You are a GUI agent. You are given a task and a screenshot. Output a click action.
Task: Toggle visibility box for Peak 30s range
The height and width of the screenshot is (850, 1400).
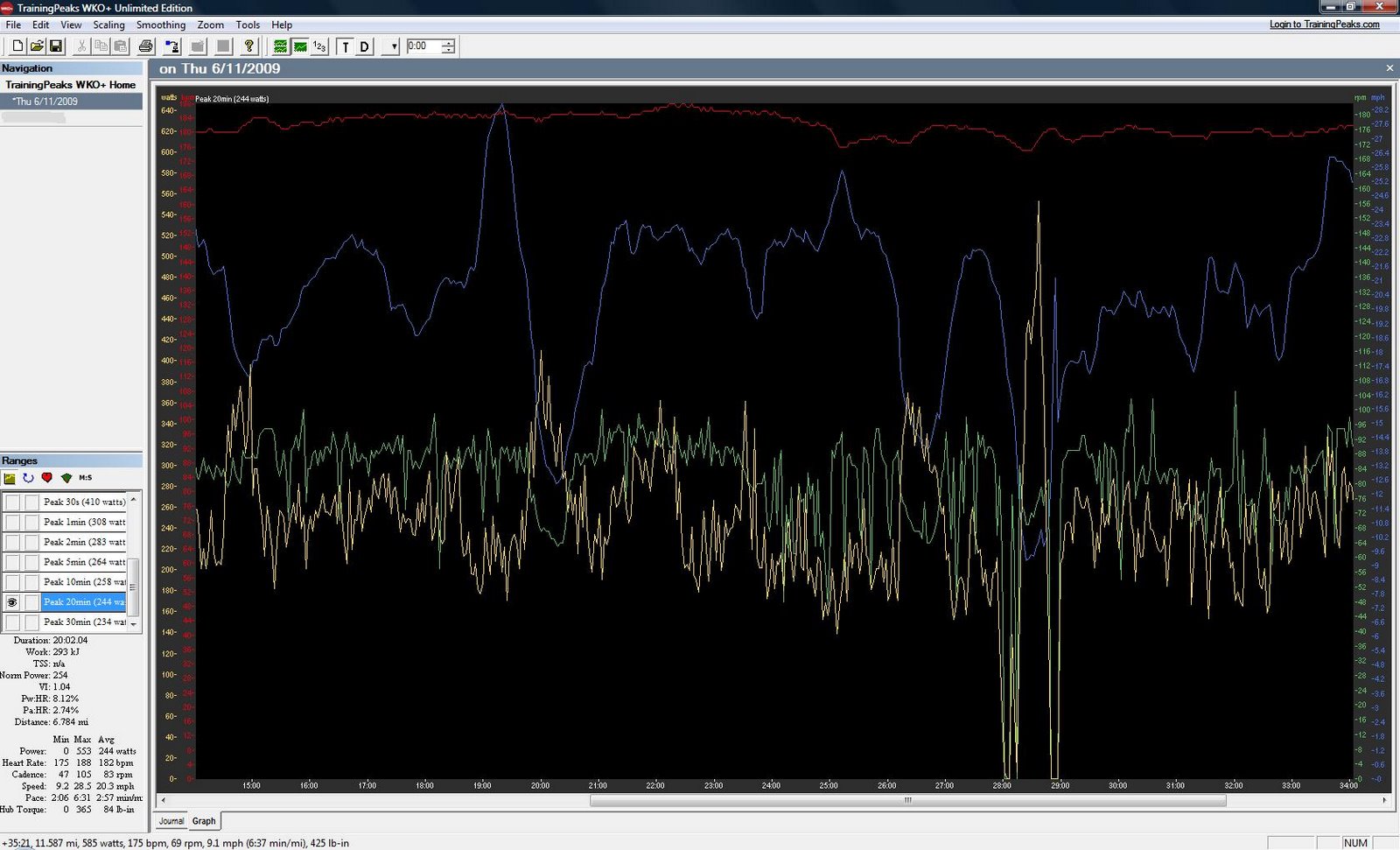pos(12,502)
